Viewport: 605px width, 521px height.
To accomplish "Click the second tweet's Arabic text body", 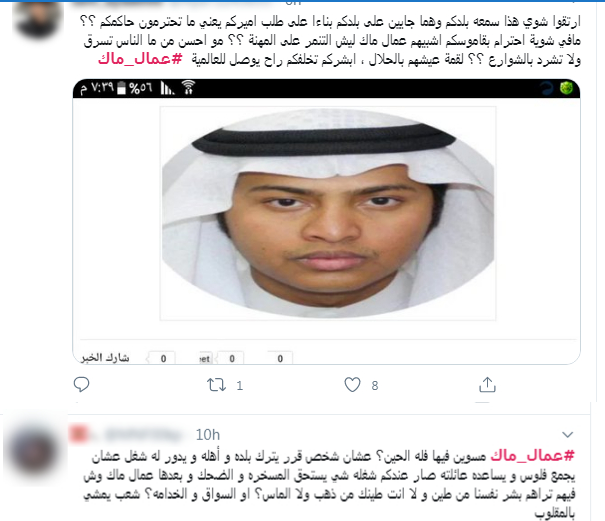I will click(x=330, y=485).
